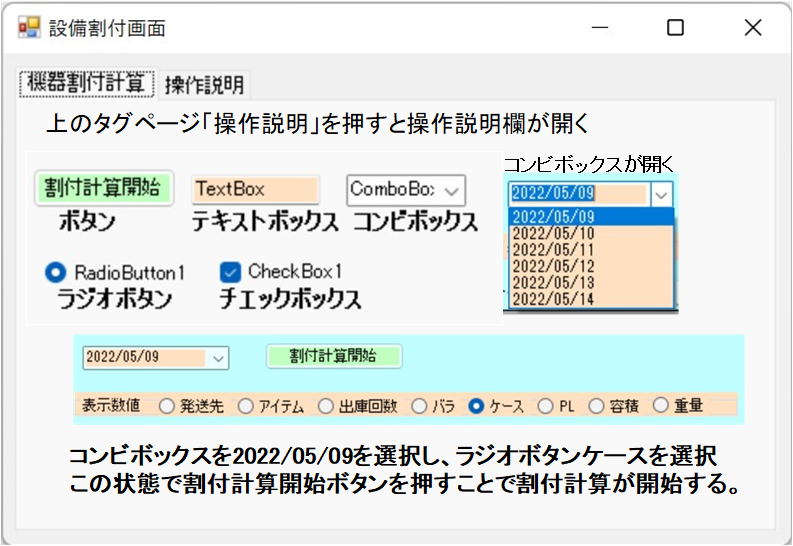Viewport: 793px width, 546px height.
Task: Pick 2022/05/12 in the date list
Action: [x=552, y=266]
